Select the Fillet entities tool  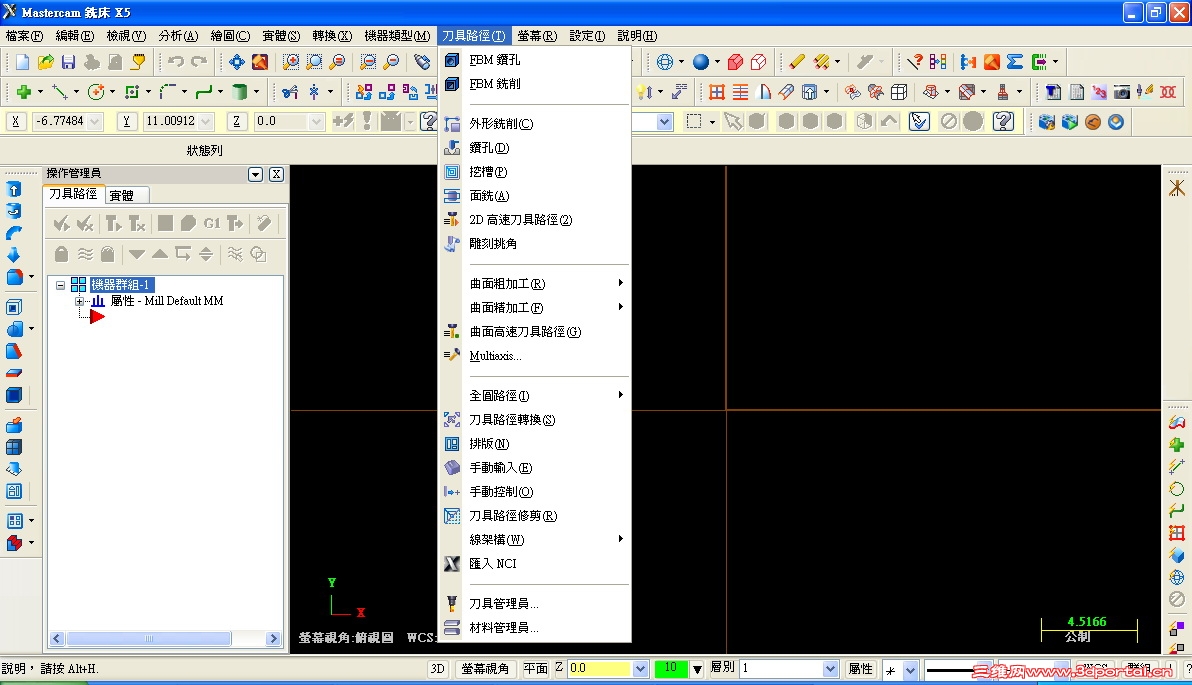point(167,92)
